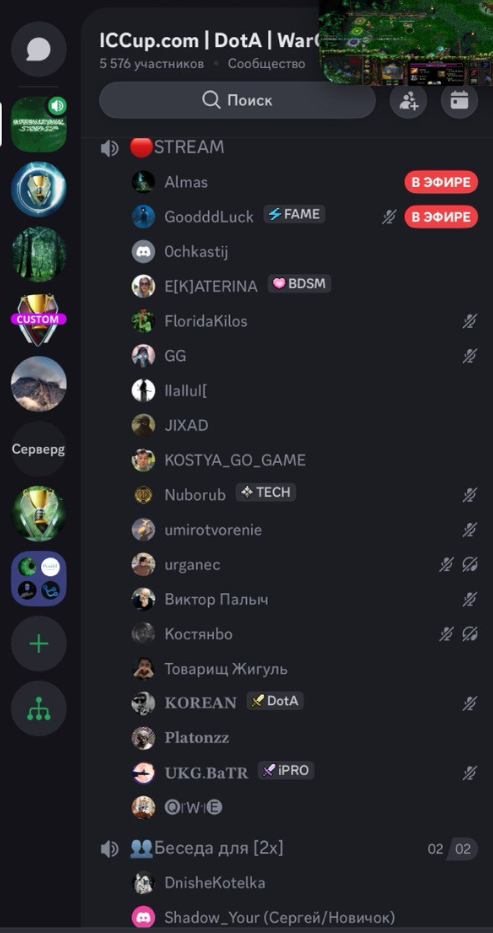Click the FAME role tag on GoodddLuck
The width and height of the screenshot is (493, 933).
(294, 214)
